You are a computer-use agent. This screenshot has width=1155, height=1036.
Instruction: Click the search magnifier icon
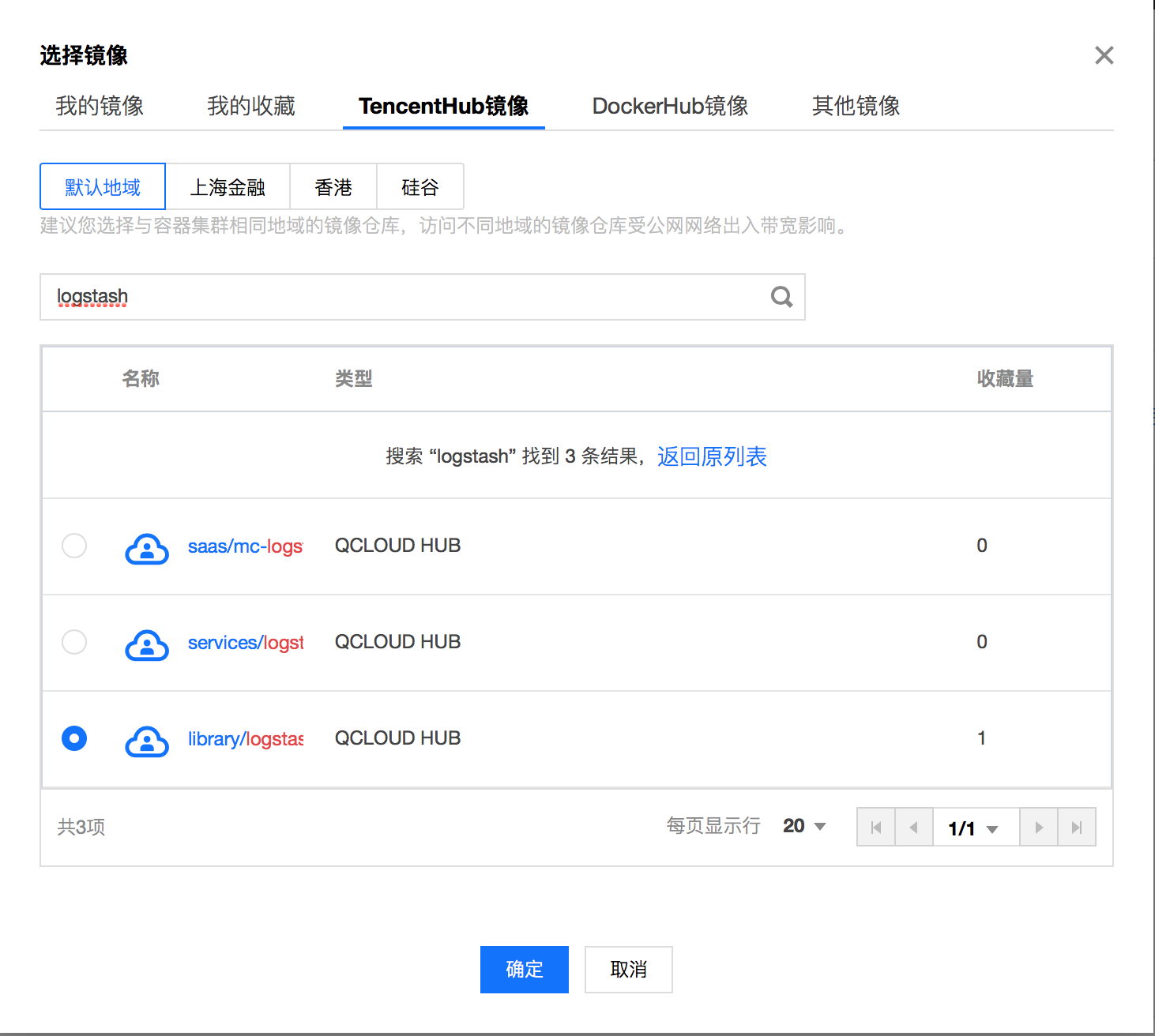[781, 297]
